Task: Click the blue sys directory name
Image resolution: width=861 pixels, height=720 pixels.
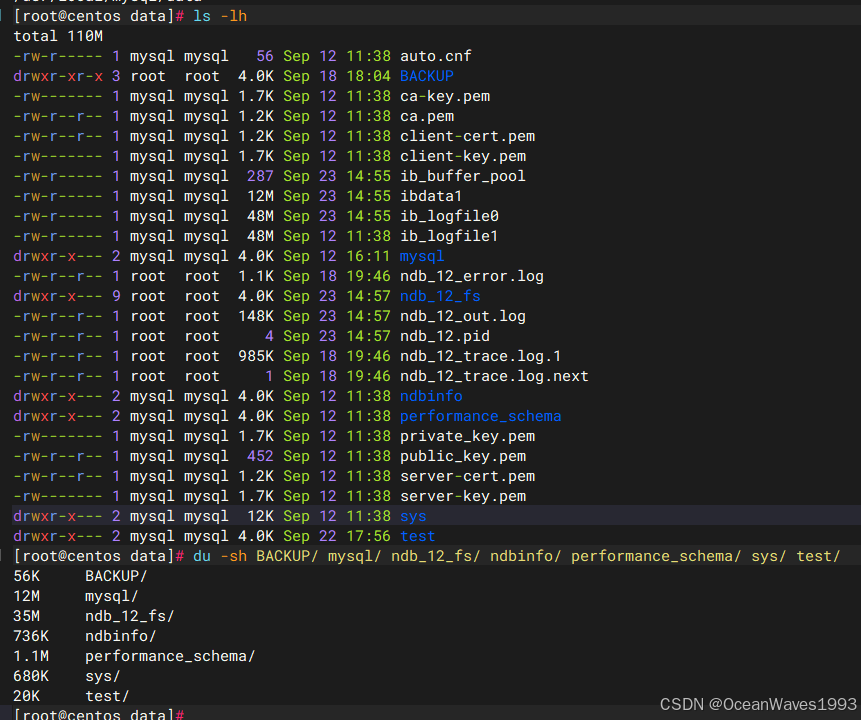Action: pos(413,516)
